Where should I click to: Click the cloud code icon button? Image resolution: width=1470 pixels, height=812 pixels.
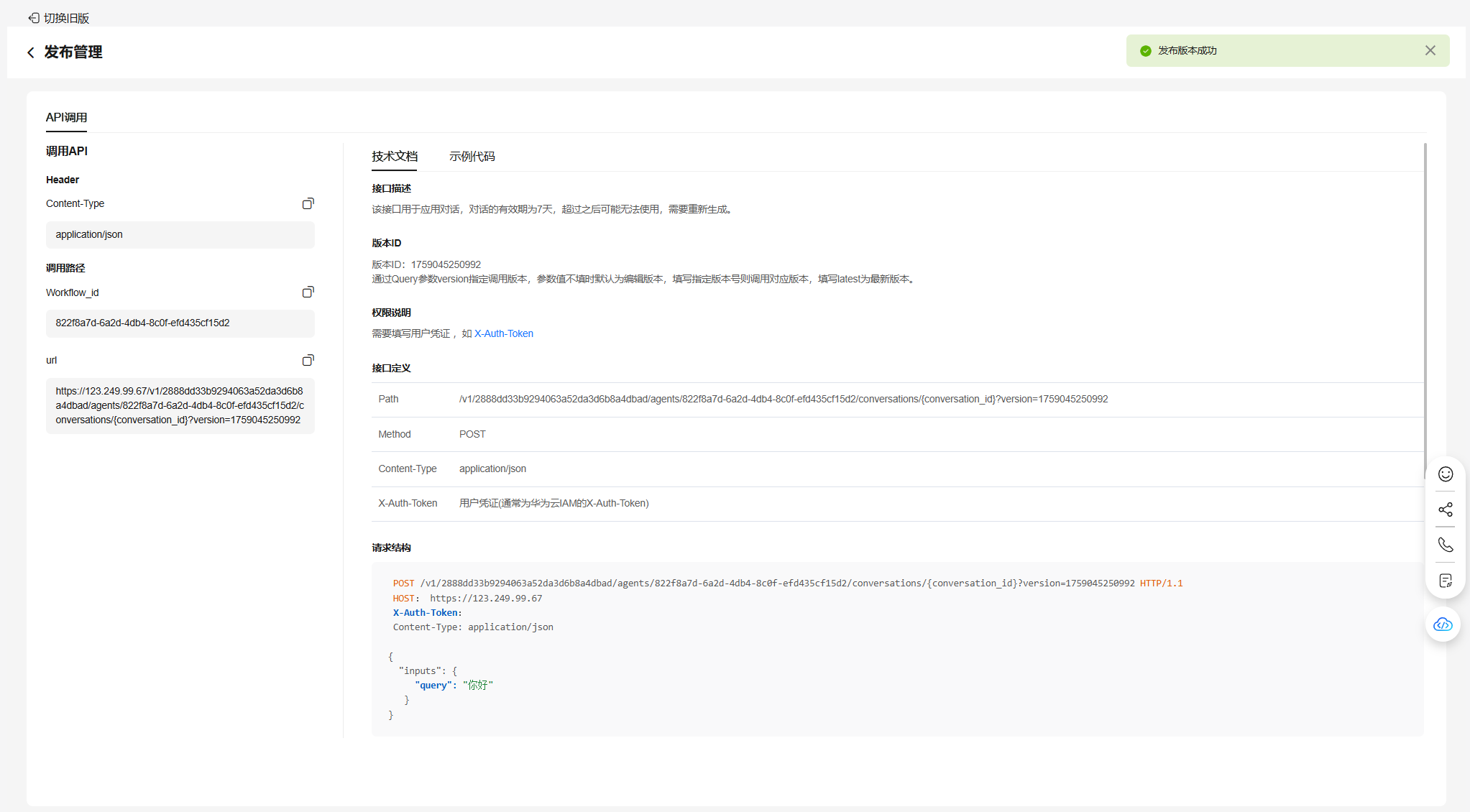(x=1443, y=624)
